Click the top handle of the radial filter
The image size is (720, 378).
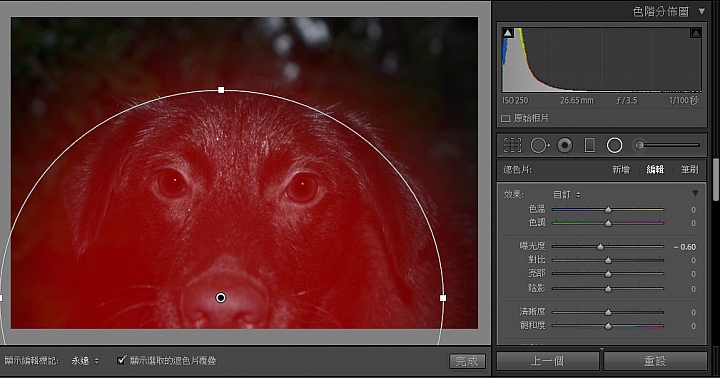click(221, 90)
